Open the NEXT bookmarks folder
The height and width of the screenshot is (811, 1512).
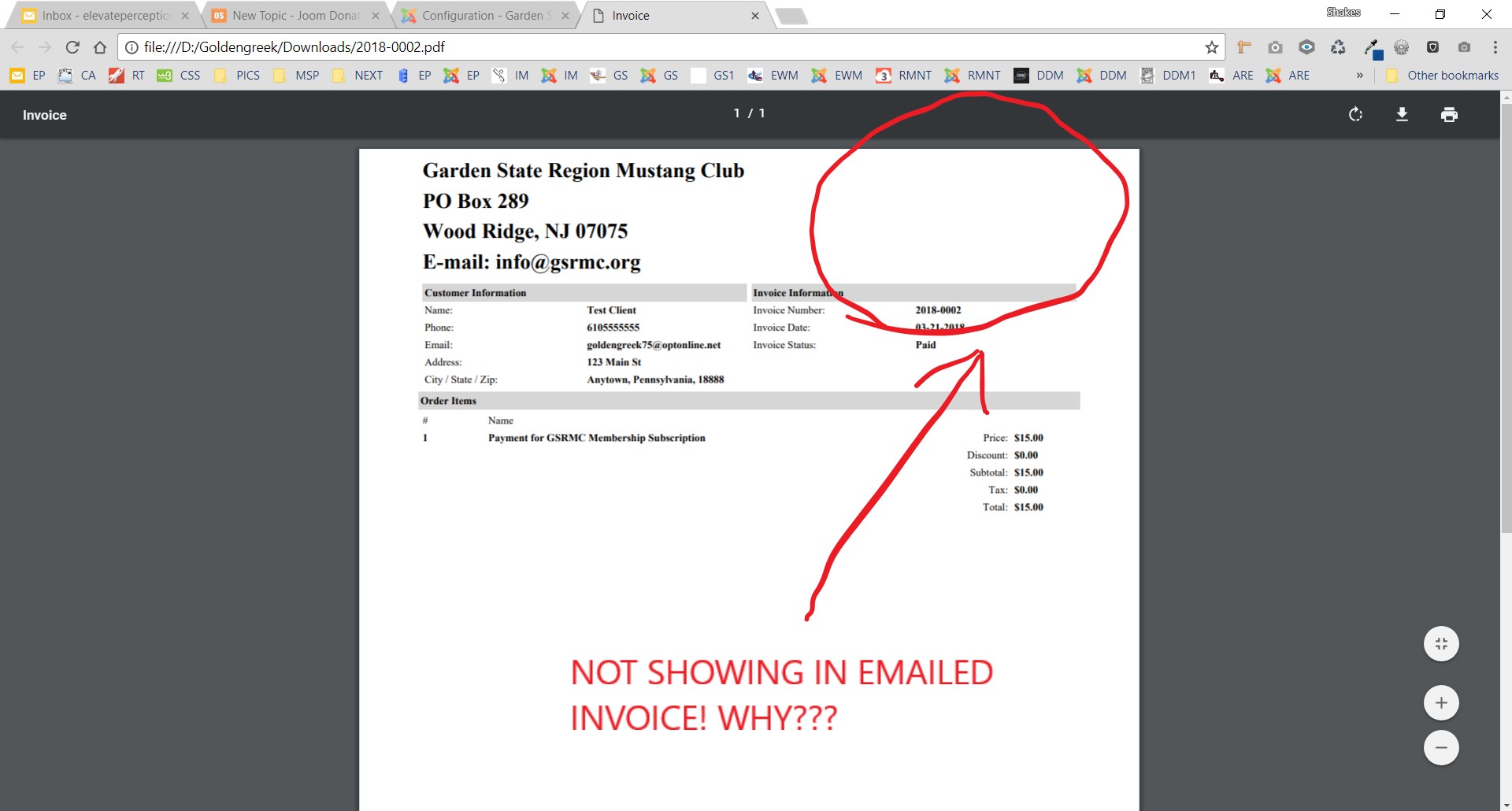click(x=358, y=76)
